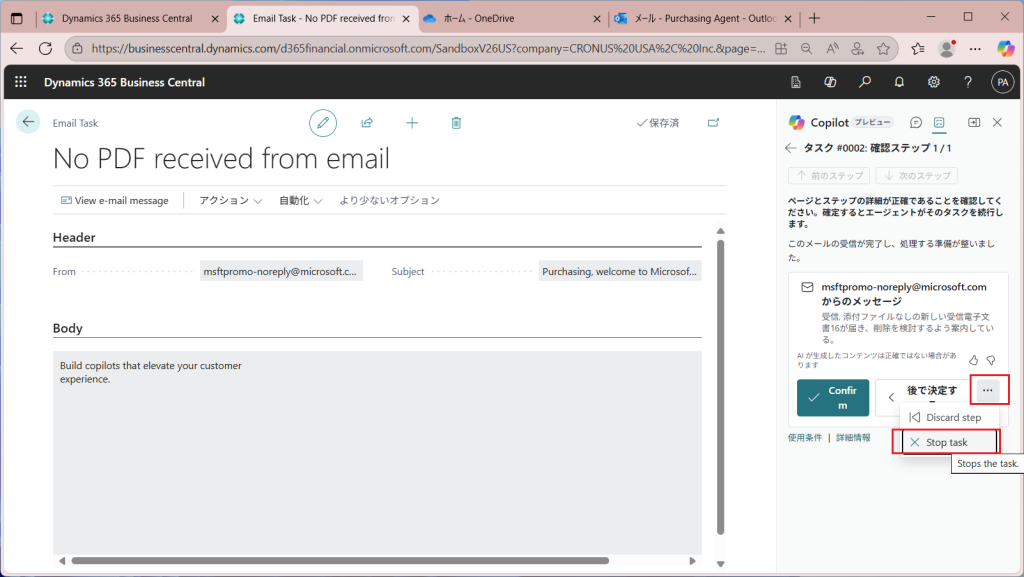Open the page in a new window
1024x577 pixels.
coord(713,123)
